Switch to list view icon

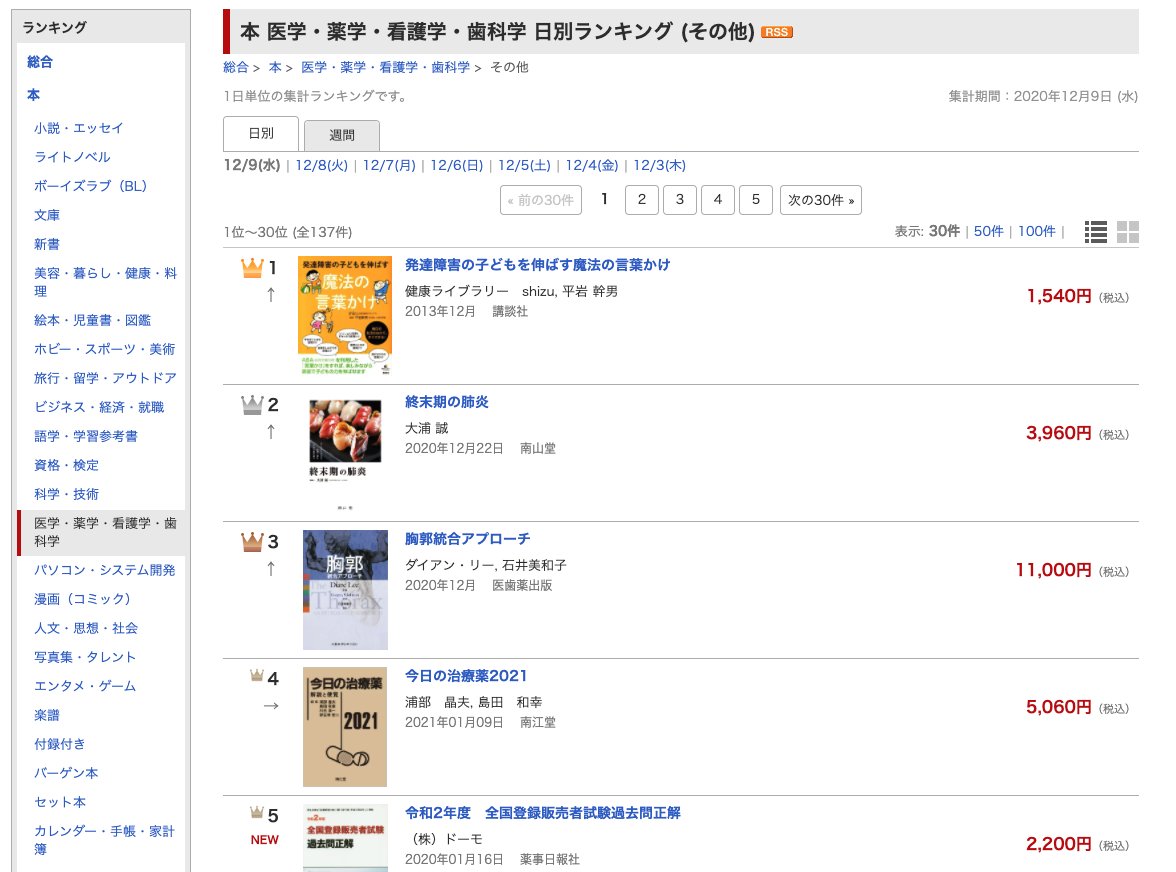[1096, 232]
